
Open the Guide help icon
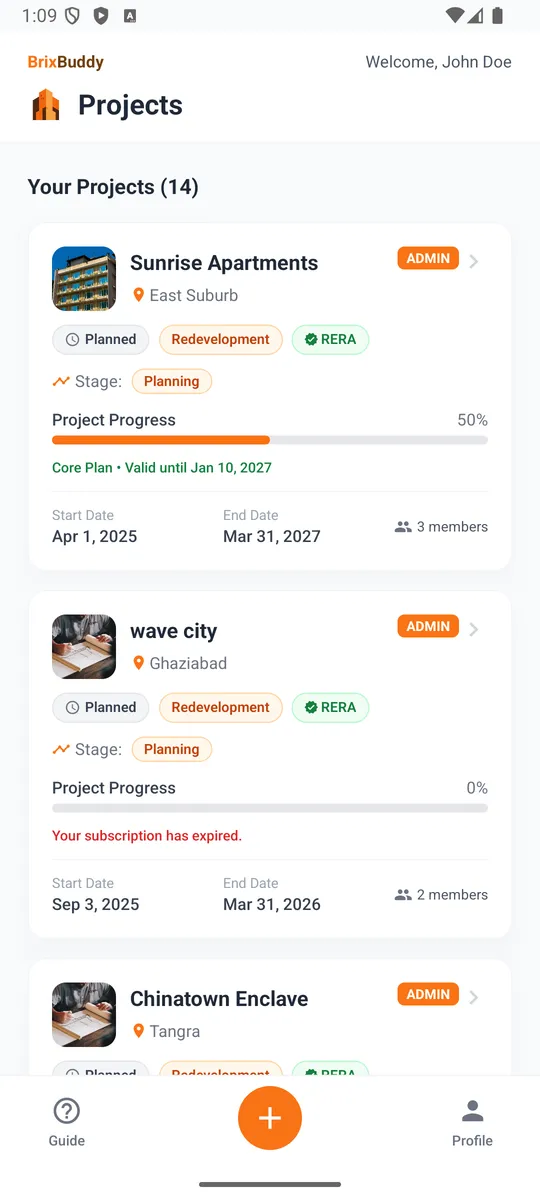[x=67, y=1111]
